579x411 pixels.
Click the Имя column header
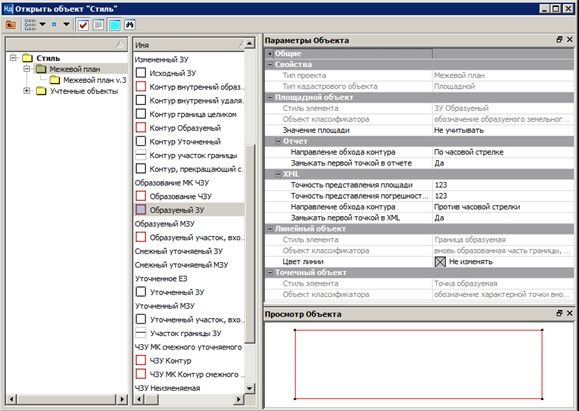click(189, 45)
